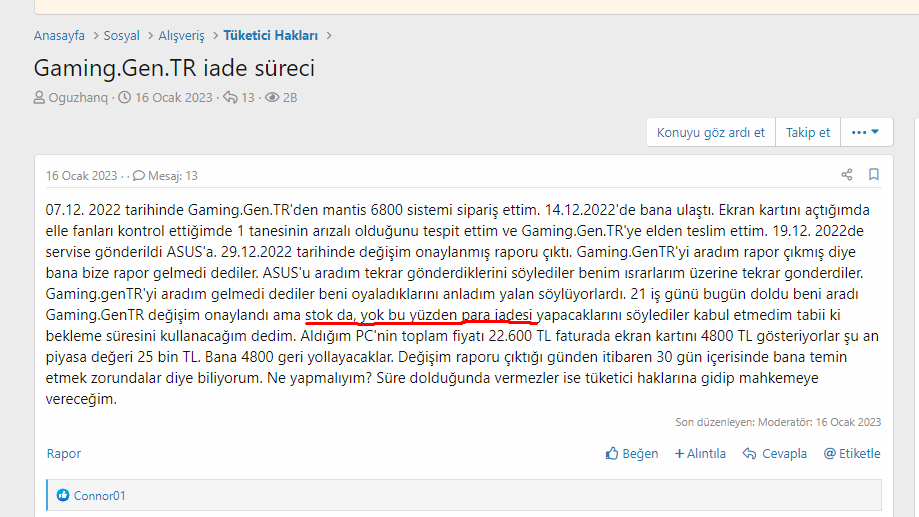Open the Anasayfa breadcrumb link
This screenshot has height=517, width=919.
(x=59, y=36)
